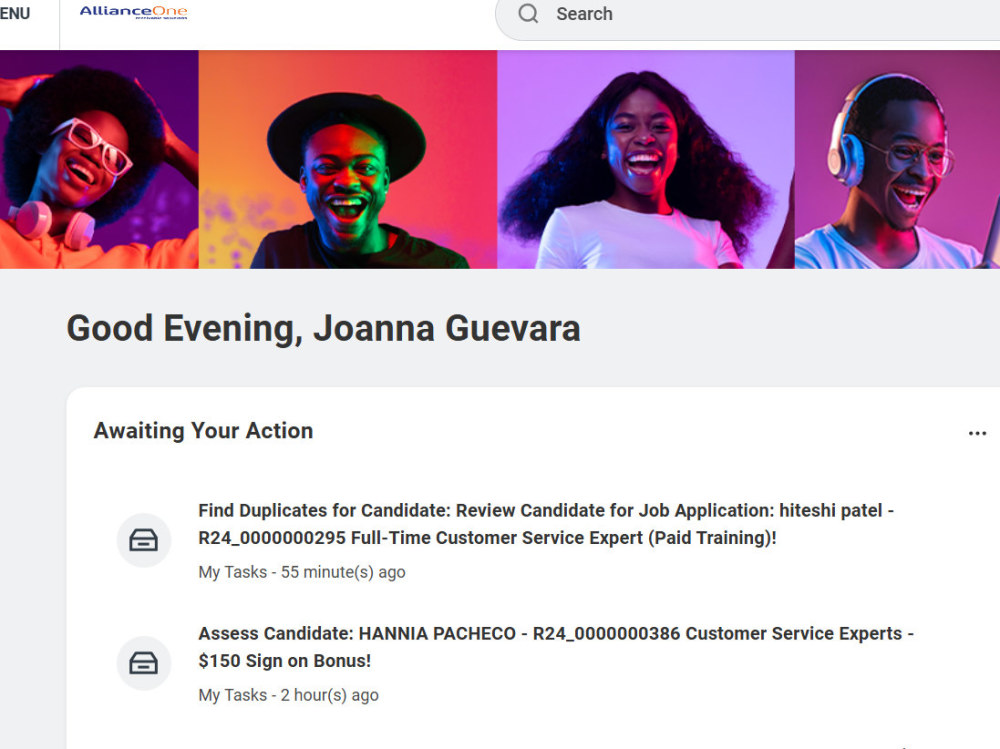Click banner photo of man wearing headphones
The height and width of the screenshot is (749, 1000).
tap(897, 159)
